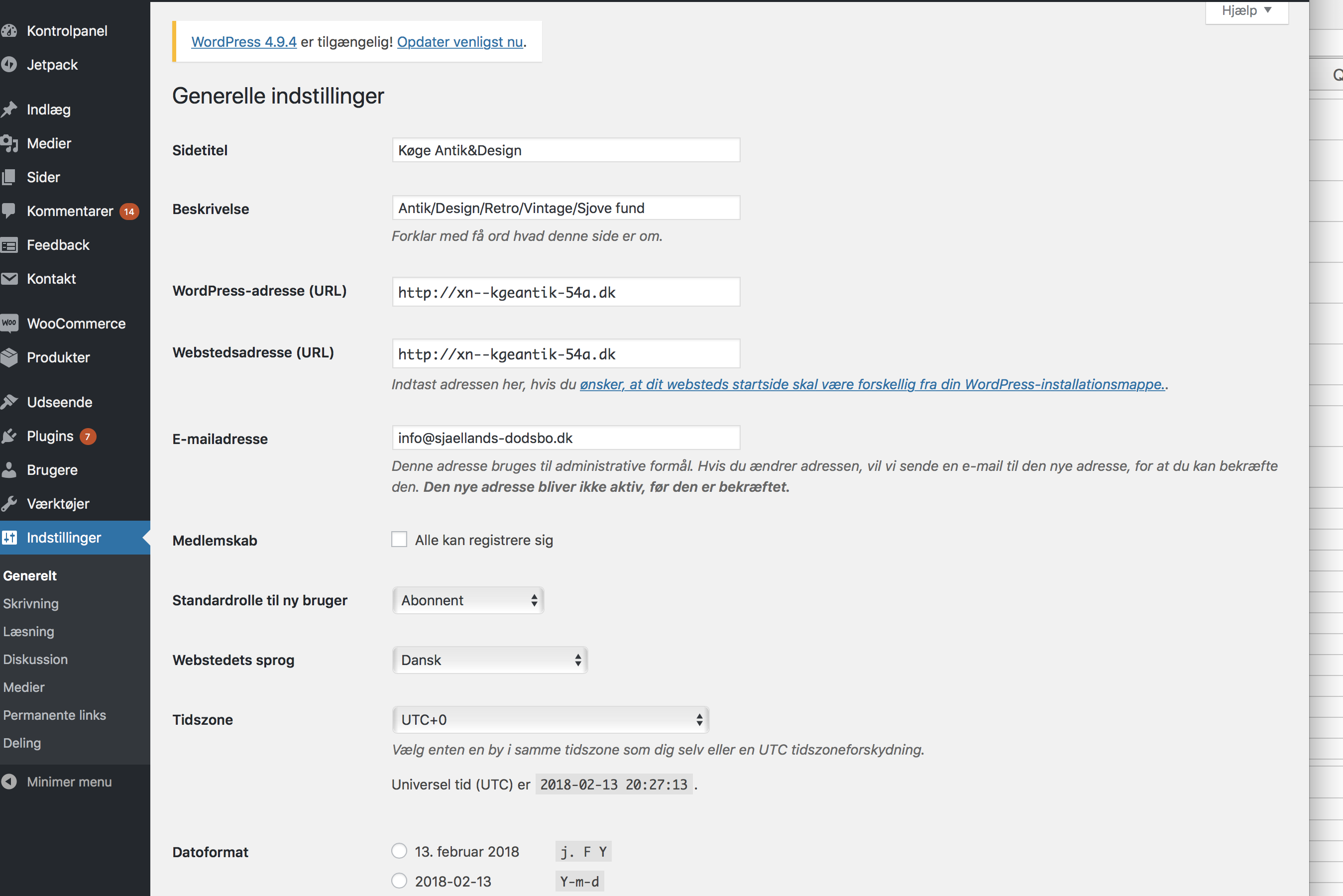The height and width of the screenshot is (896, 1343).
Task: Select the '2018-02-13' date format radio
Action: (399, 881)
